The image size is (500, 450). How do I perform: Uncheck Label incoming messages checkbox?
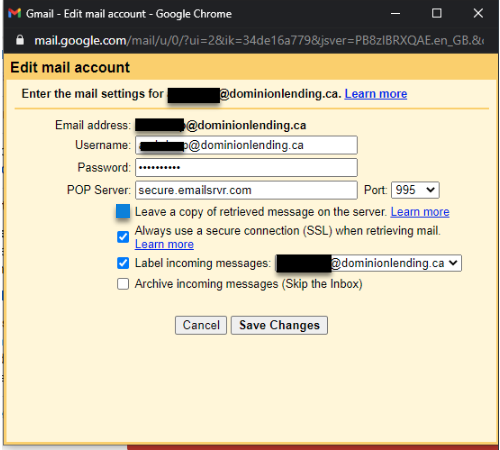[x=123, y=263]
